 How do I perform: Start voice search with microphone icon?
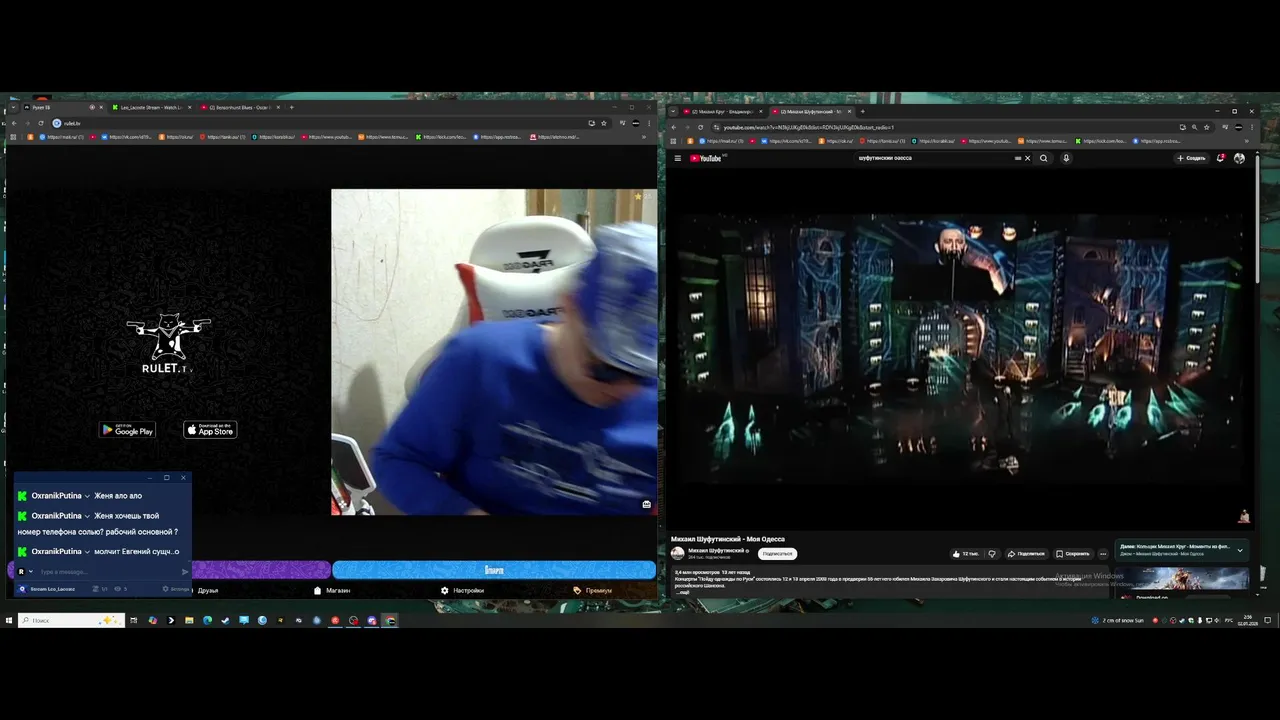coord(1066,158)
